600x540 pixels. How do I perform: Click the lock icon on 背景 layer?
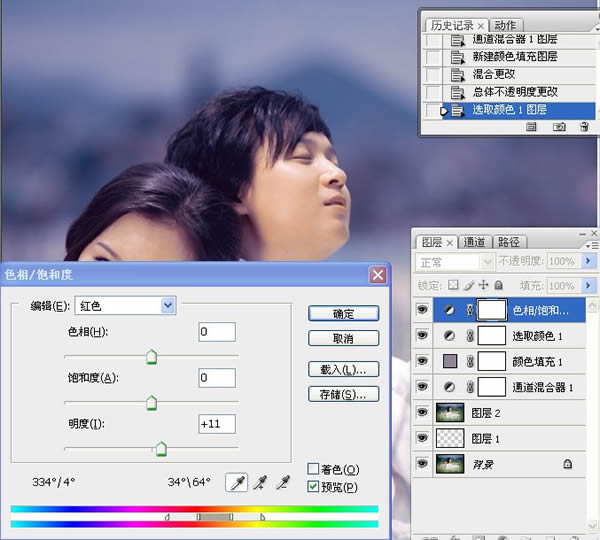tap(567, 464)
